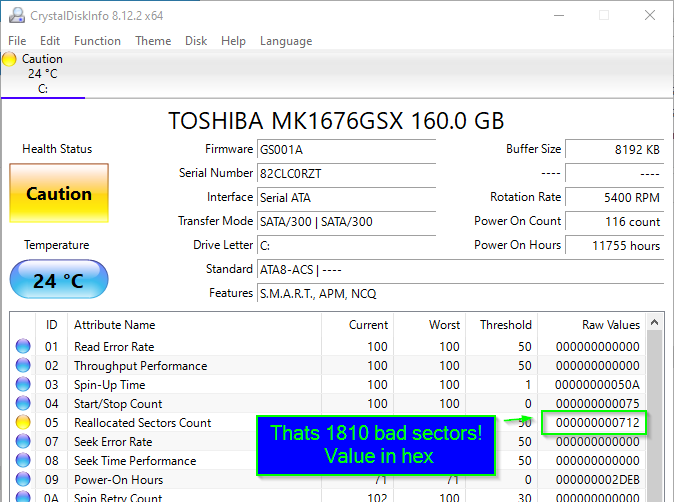Select the Throughput Performance attribute row
674x502 pixels.
point(328,365)
